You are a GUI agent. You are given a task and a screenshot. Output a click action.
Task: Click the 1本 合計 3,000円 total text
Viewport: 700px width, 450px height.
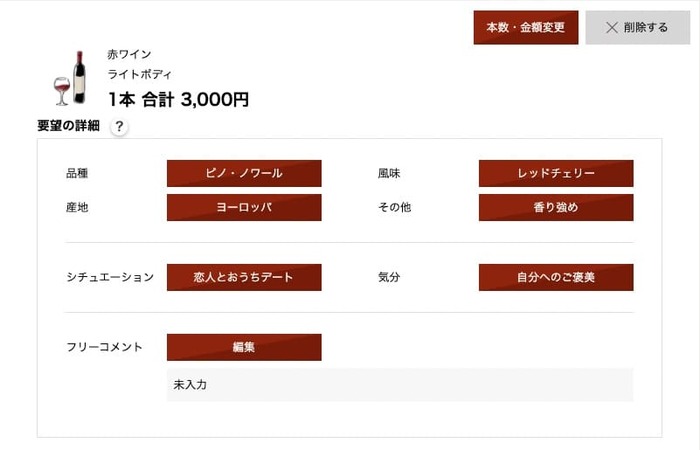(x=179, y=99)
